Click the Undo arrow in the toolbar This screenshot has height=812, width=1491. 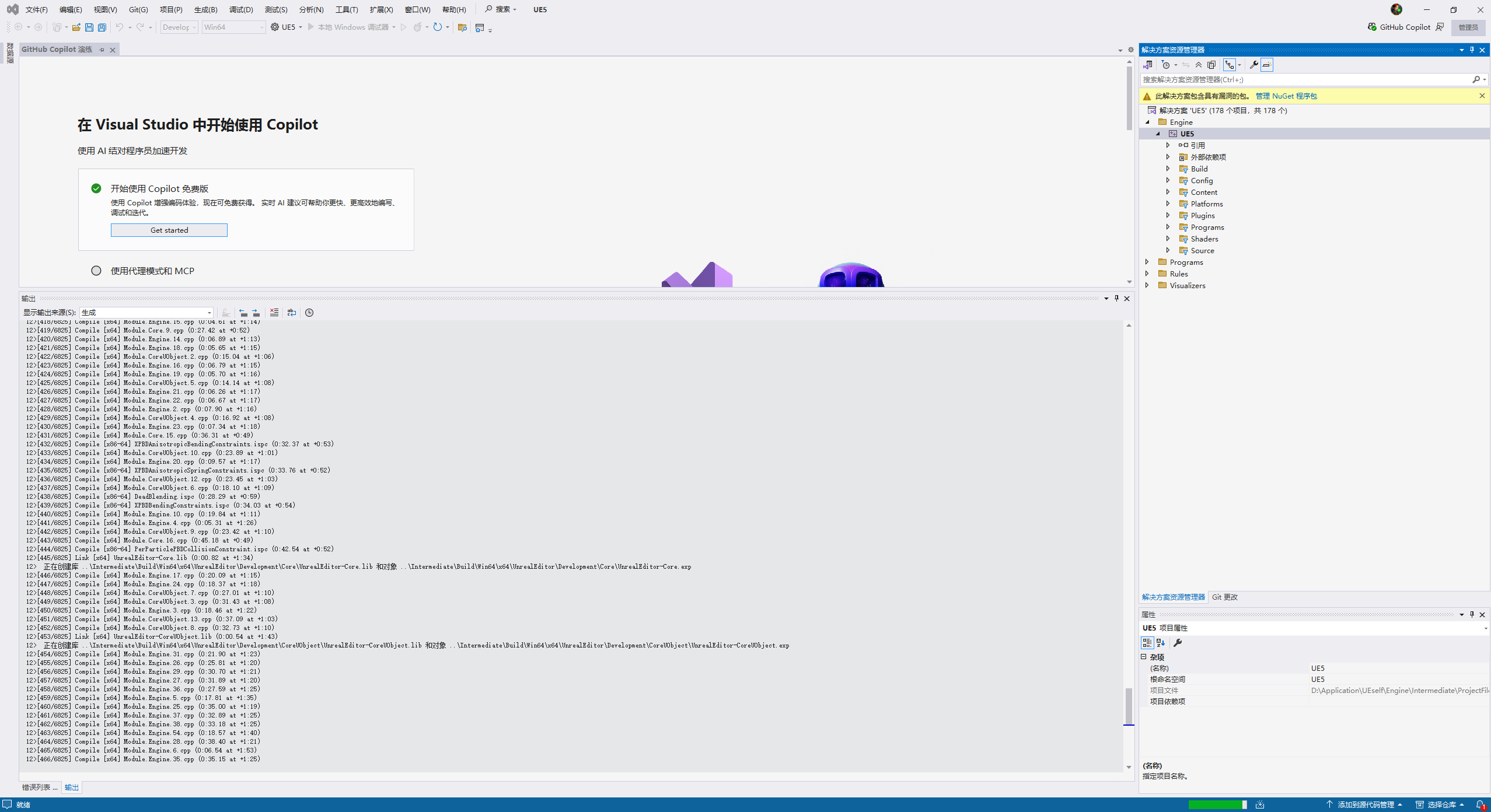[x=119, y=27]
